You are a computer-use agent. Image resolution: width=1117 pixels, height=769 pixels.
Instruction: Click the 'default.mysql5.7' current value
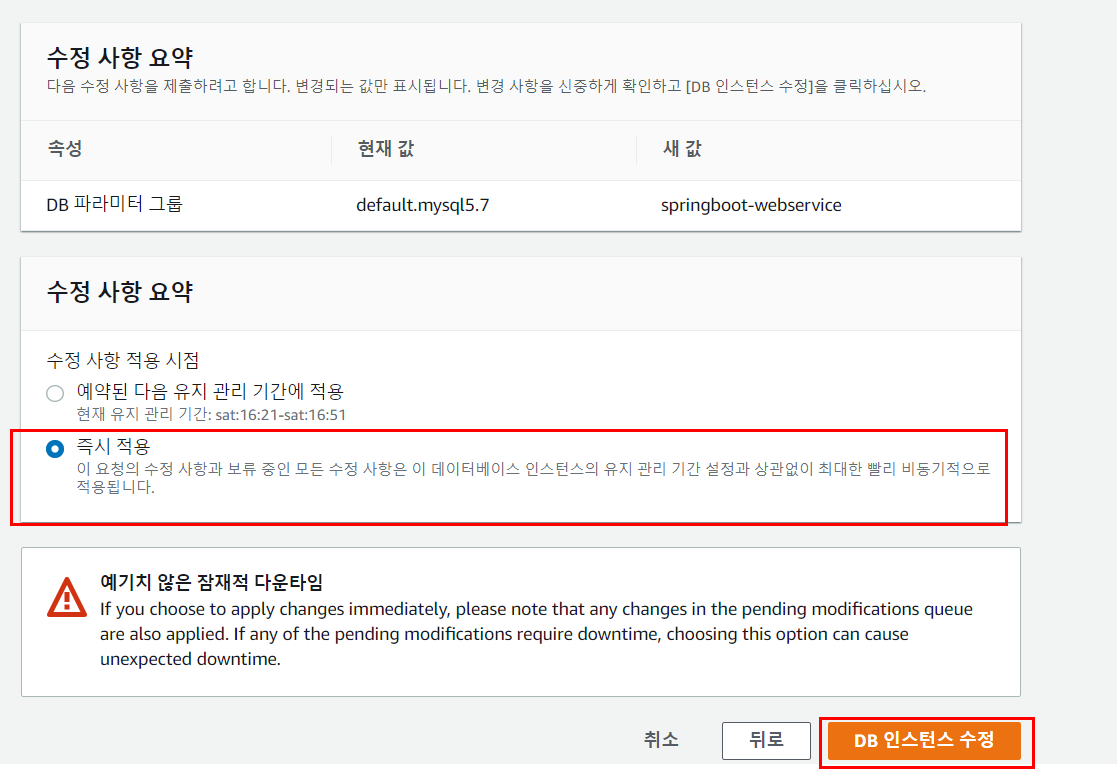(x=422, y=205)
